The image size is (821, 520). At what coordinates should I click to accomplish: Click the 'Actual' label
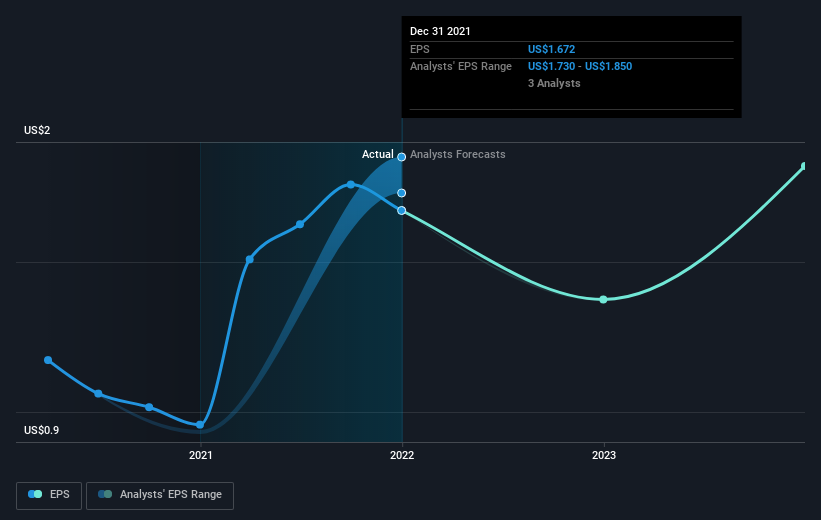[x=378, y=154]
